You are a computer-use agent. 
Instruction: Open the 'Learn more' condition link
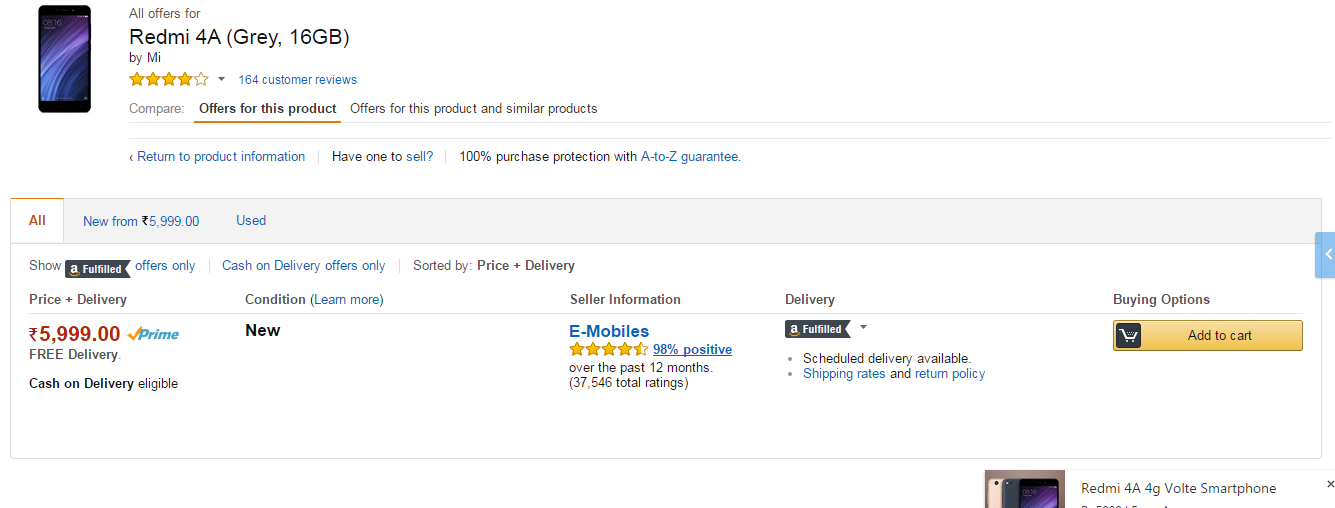tap(347, 299)
